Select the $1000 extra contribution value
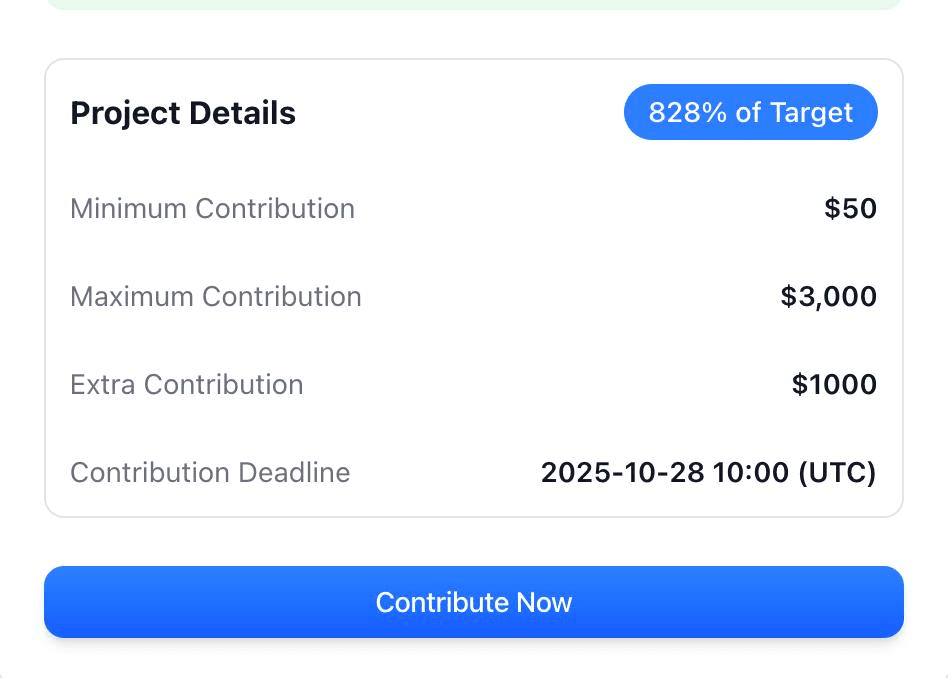Viewport: 948px width, 678px height. tap(834, 385)
